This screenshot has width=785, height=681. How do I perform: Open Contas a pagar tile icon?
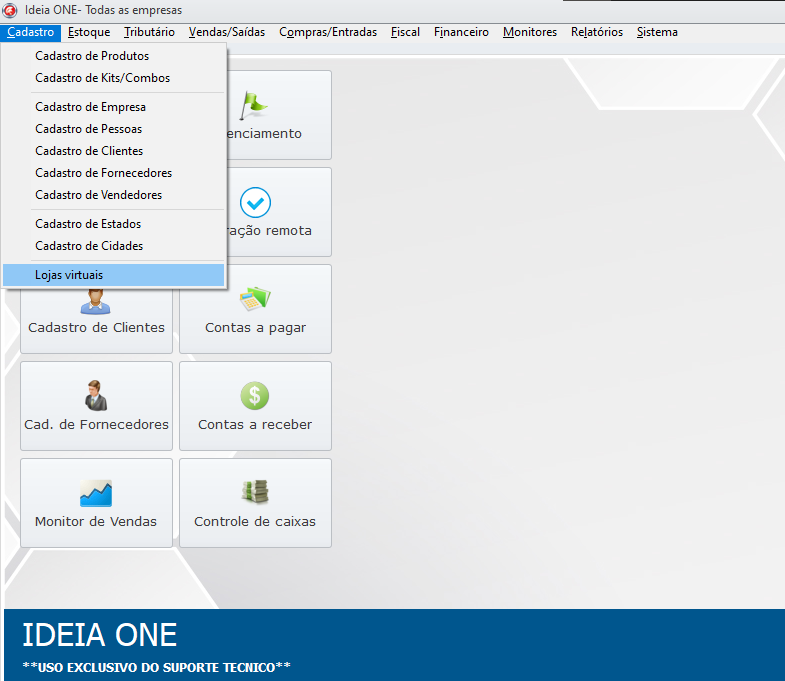click(x=255, y=298)
